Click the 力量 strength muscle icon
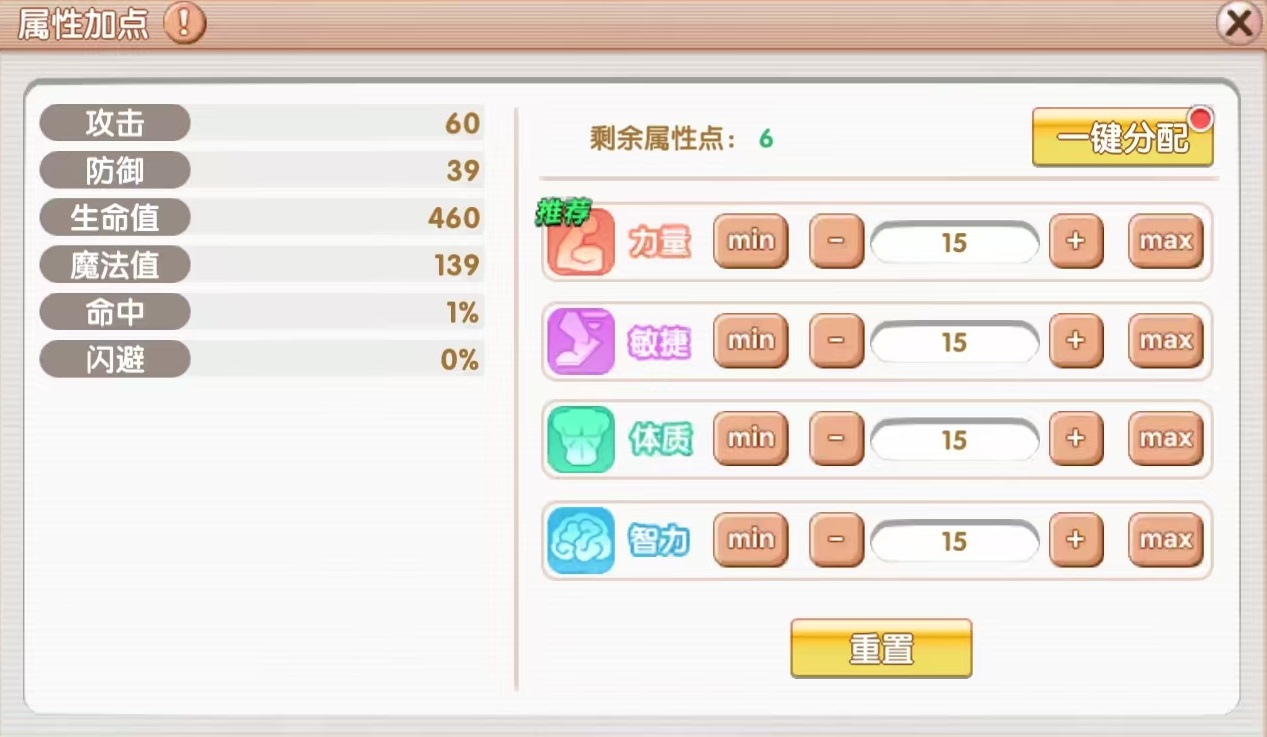The height and width of the screenshot is (737, 1267). [581, 242]
